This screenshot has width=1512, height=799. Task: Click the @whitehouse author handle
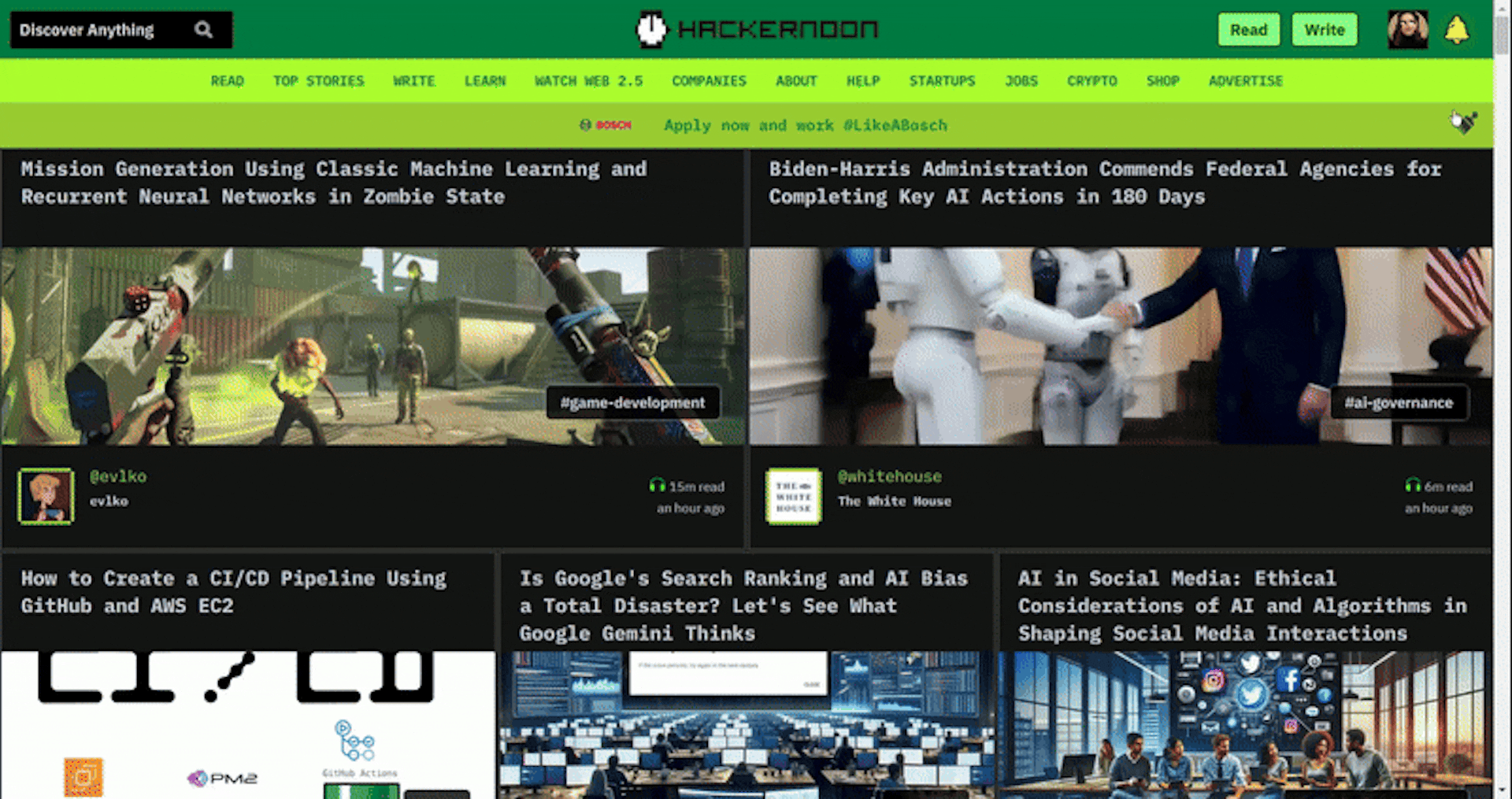890,476
